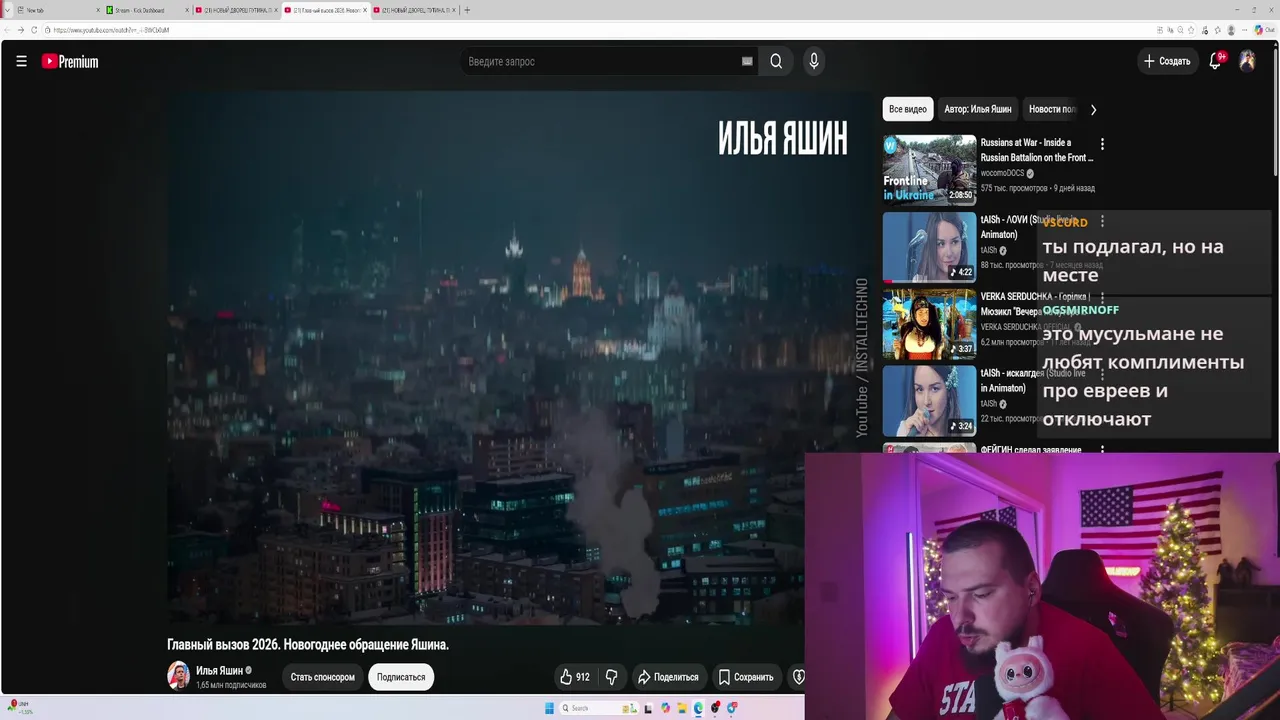The width and height of the screenshot is (1280, 720).
Task: Expand the browser tab search dropdown
Action: (x=7, y=10)
